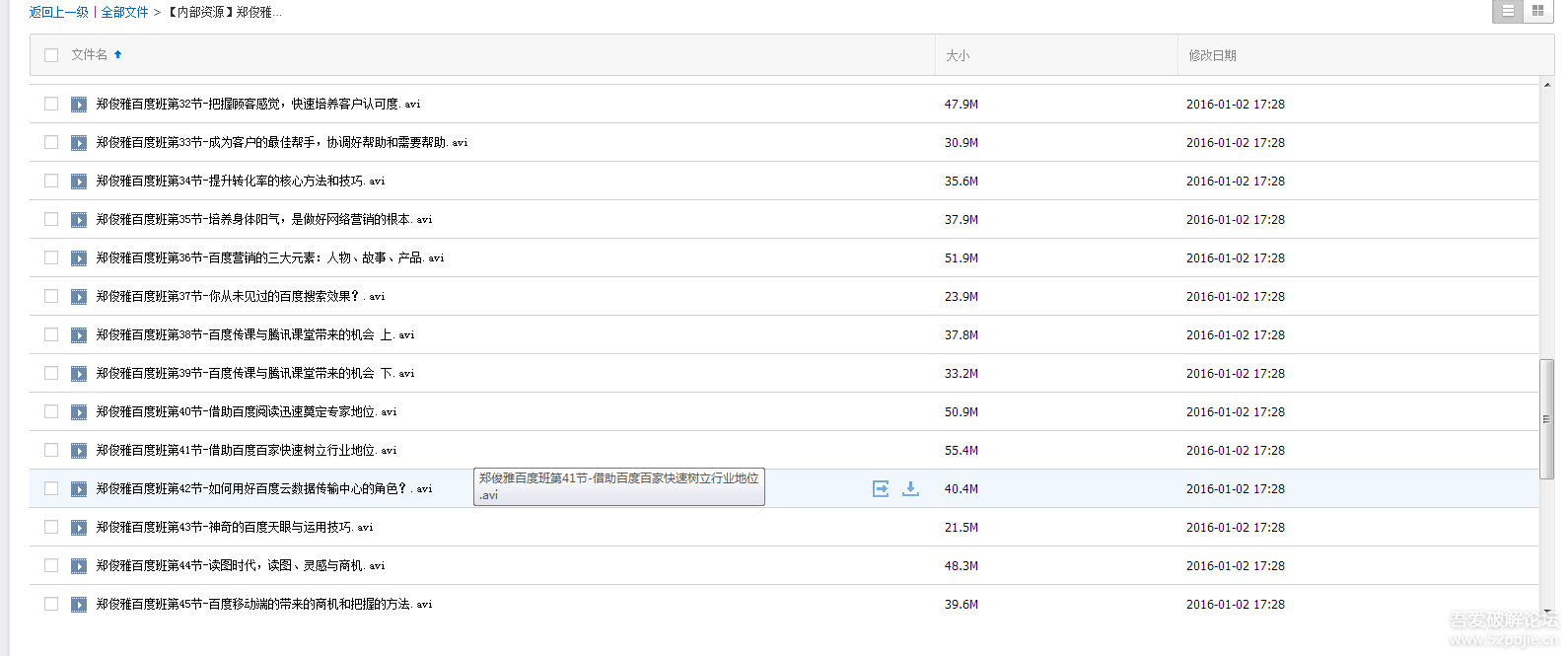Check the box for lesson 37 file
This screenshot has width=1568, height=656.
(x=51, y=296)
